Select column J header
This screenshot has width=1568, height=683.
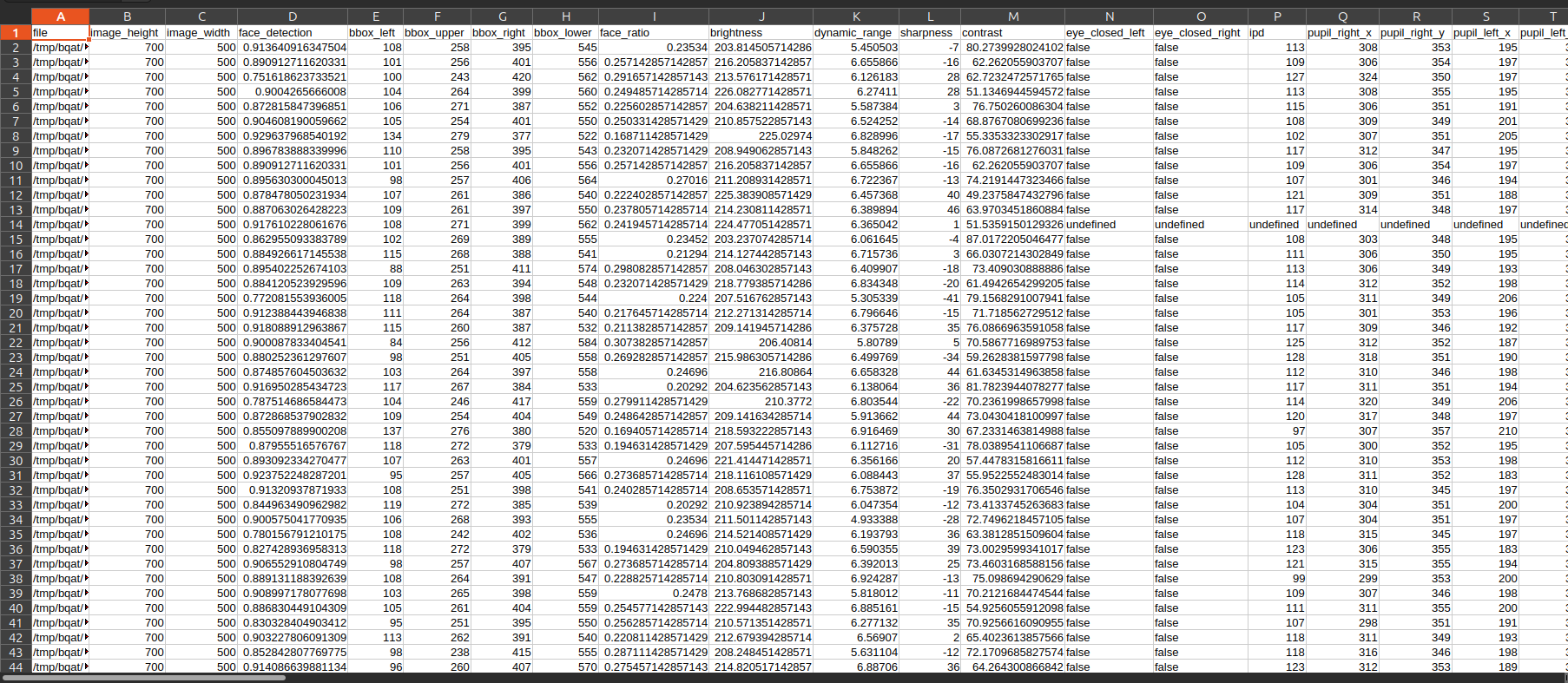pos(761,16)
